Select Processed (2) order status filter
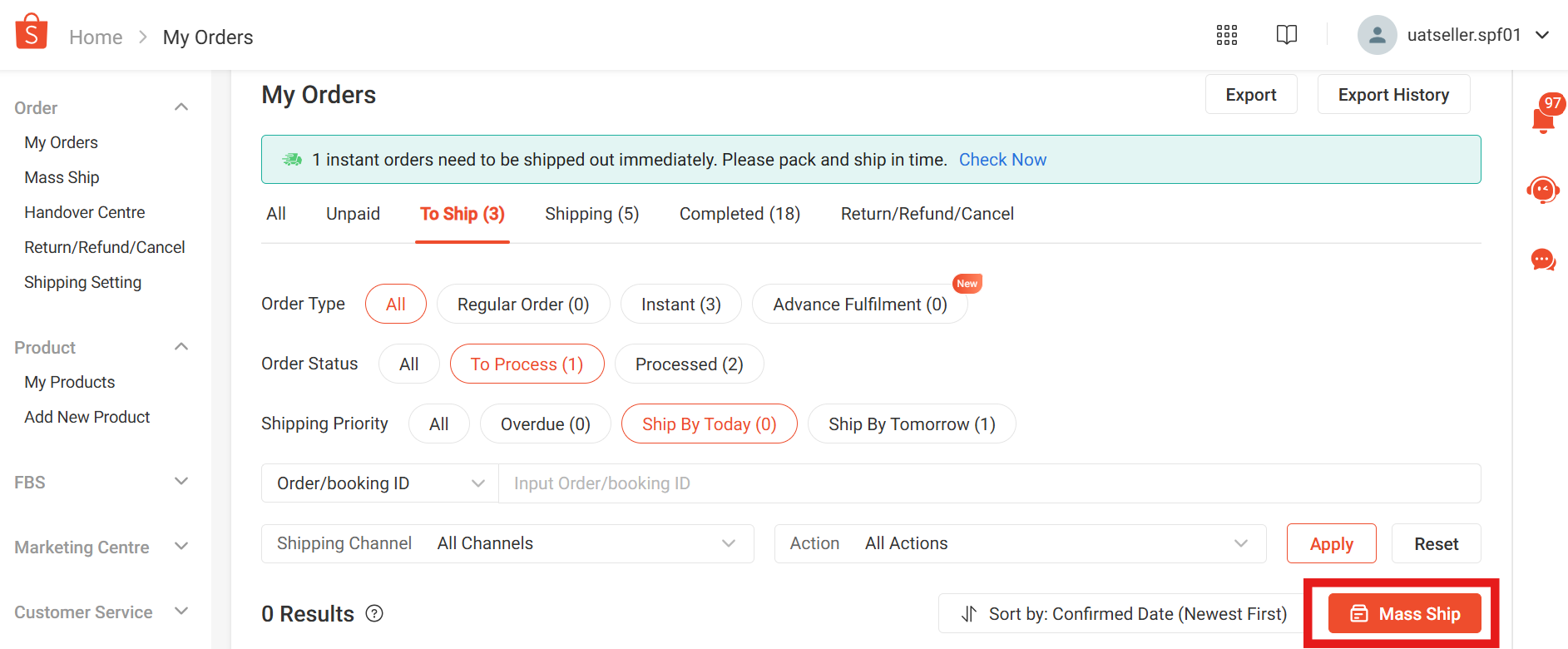The image size is (1568, 649). click(690, 364)
